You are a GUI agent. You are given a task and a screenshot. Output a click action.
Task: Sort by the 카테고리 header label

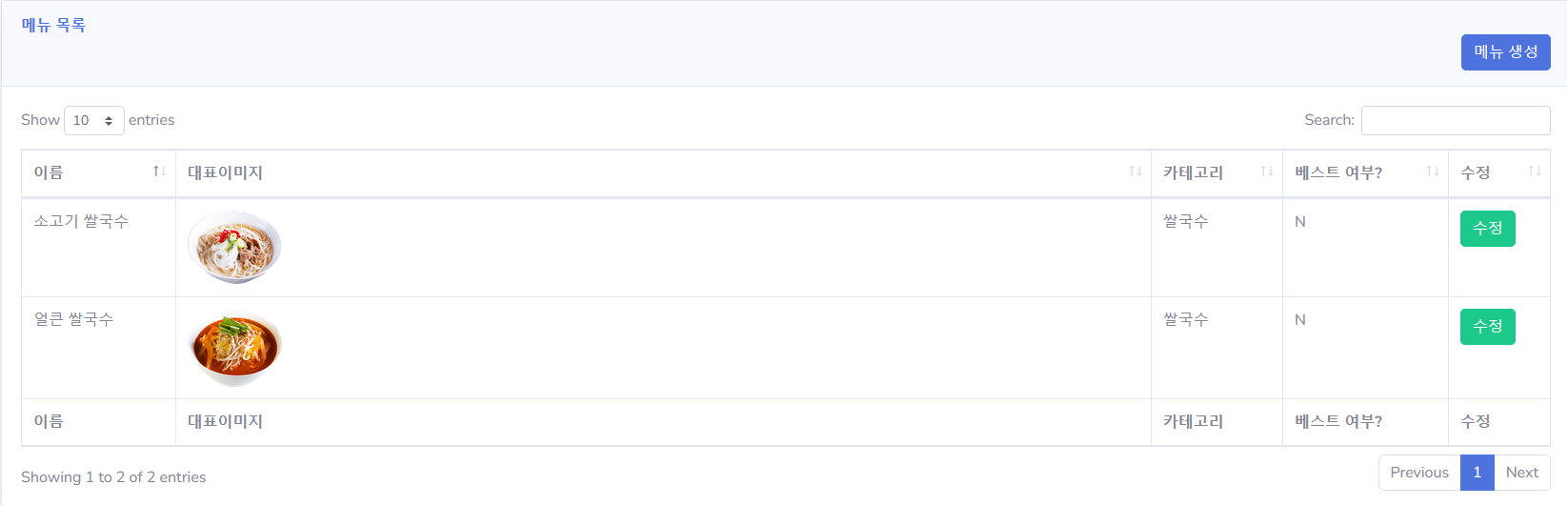(1193, 172)
